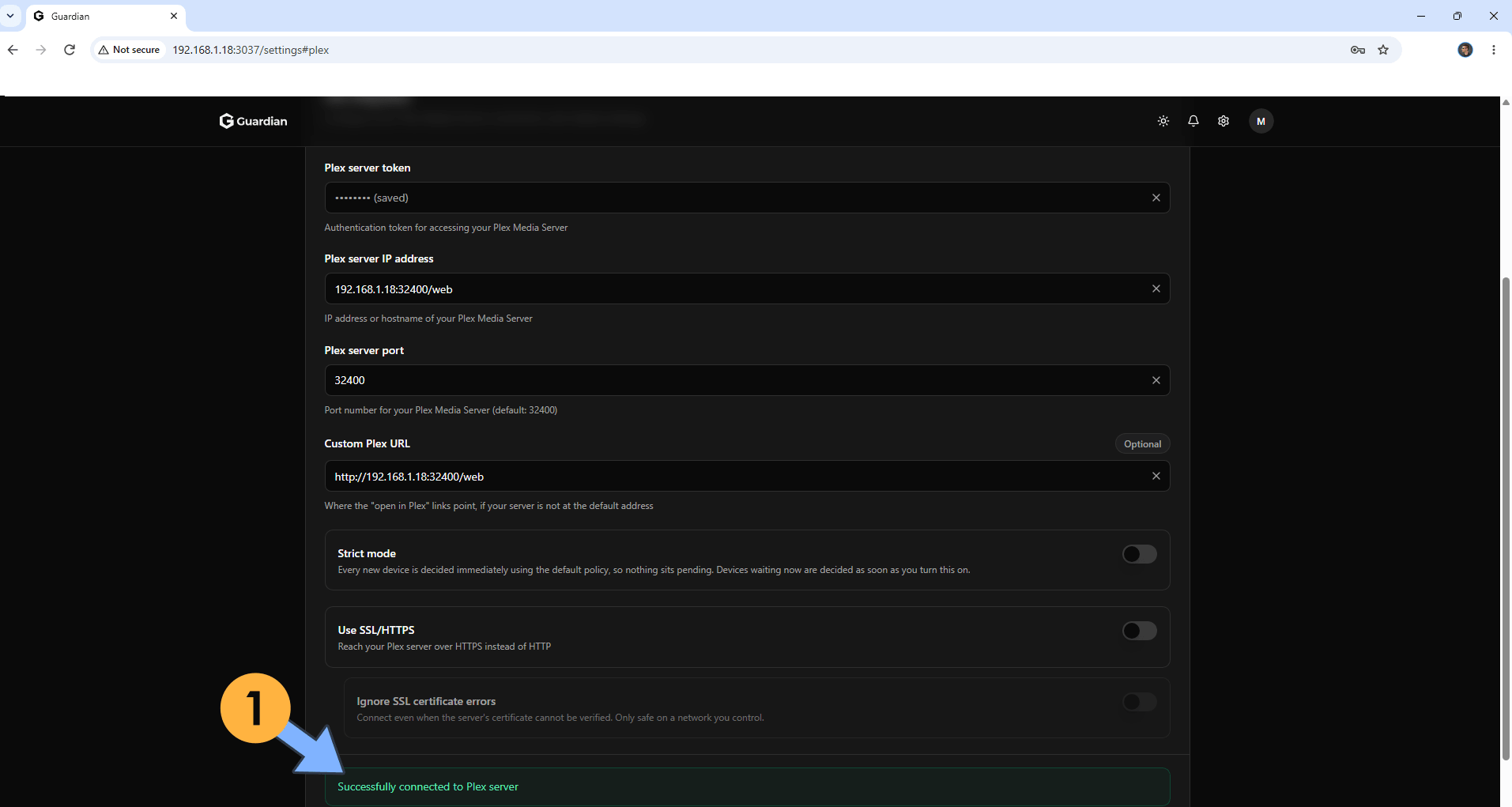Open the notifications bell
1512x807 pixels.
coord(1193,121)
